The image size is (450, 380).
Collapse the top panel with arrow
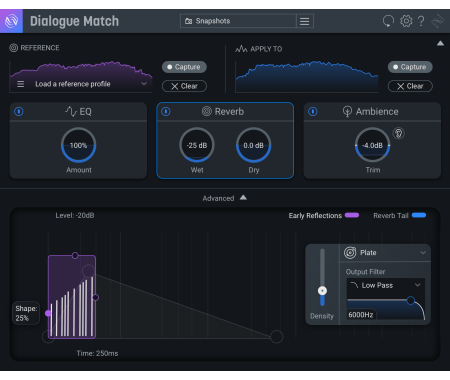pyautogui.click(x=440, y=43)
